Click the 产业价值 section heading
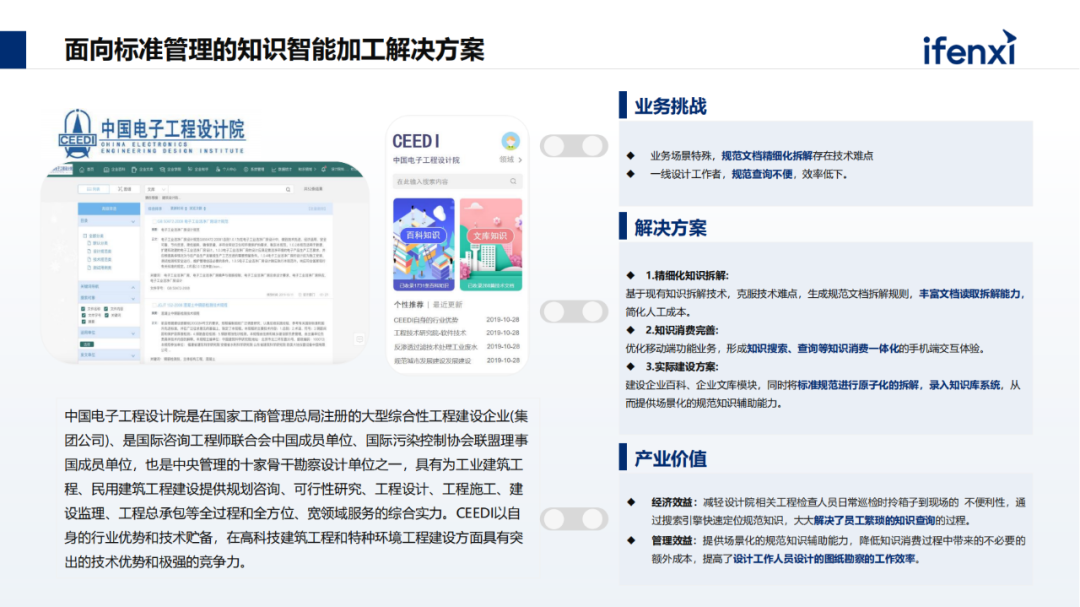Screen dimensions: 1080x607 pyautogui.click(x=670, y=458)
